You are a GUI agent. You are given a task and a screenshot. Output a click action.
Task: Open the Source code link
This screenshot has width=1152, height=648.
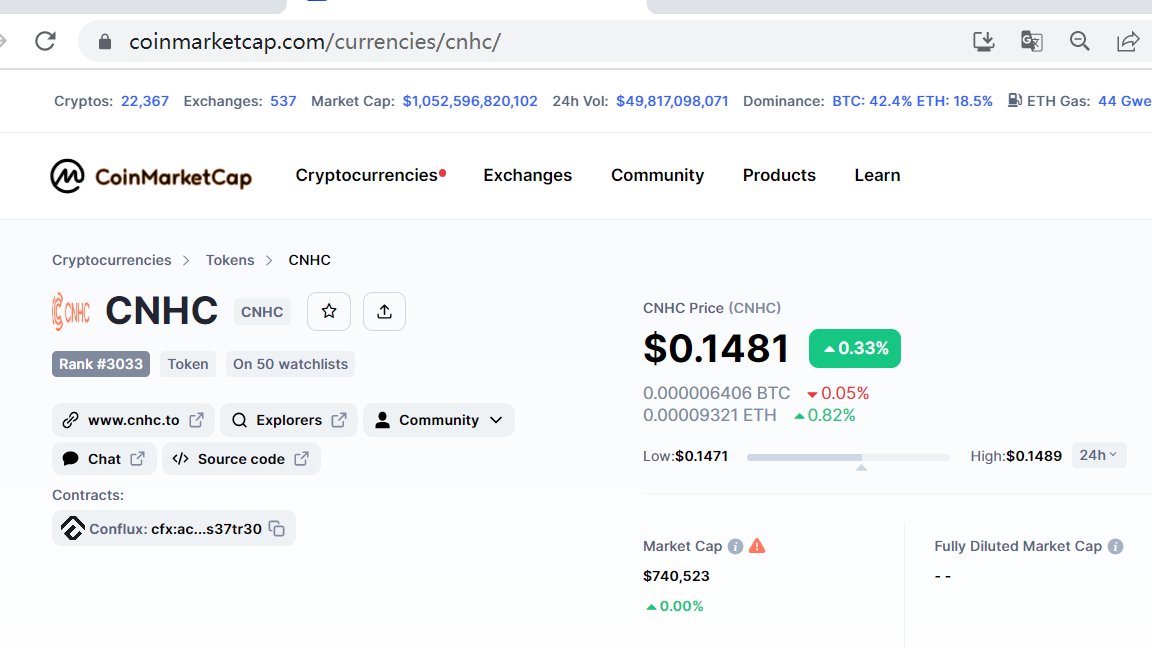tap(241, 459)
